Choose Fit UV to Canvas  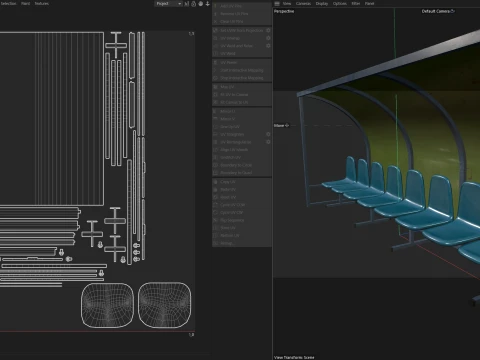point(242,95)
